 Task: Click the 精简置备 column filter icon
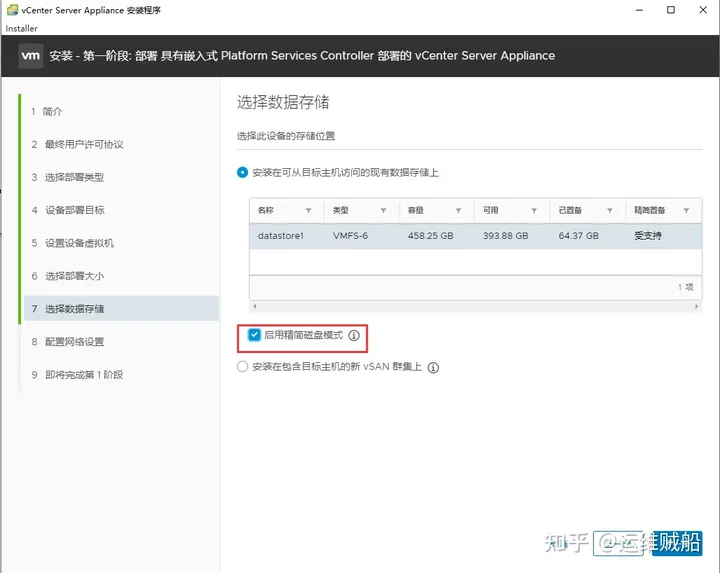tap(686, 211)
